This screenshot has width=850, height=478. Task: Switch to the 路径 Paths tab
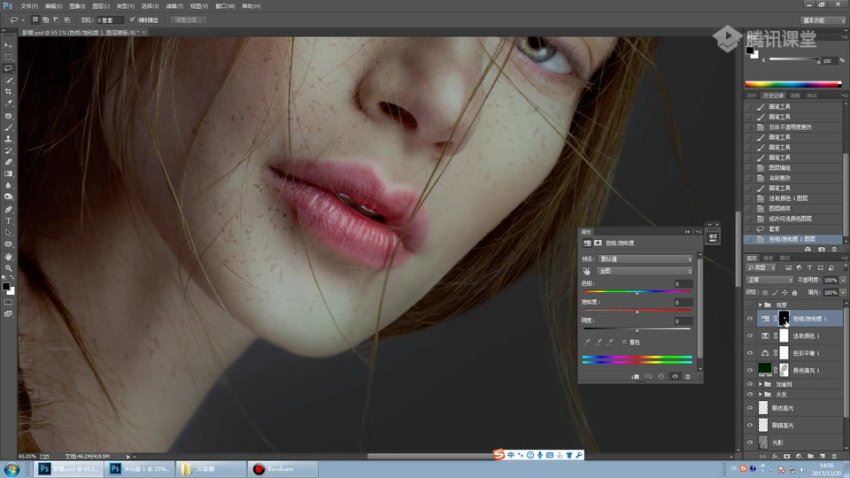click(x=784, y=258)
